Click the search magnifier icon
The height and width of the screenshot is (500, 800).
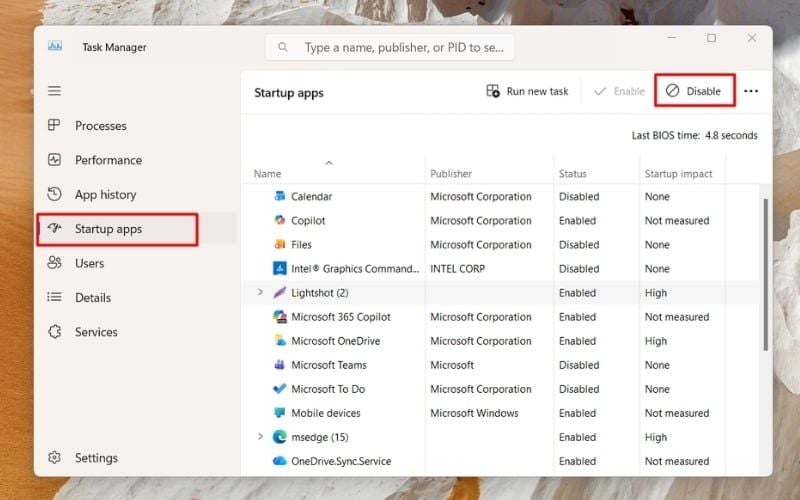click(283, 47)
